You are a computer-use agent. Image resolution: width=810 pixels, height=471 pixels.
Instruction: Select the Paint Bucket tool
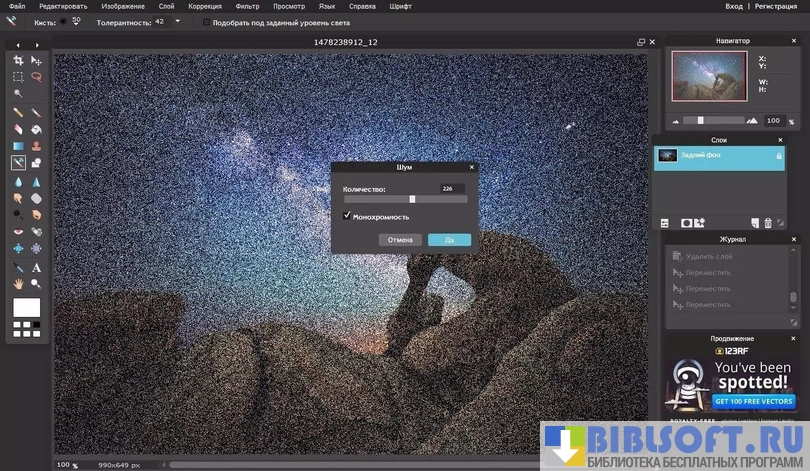(36, 129)
